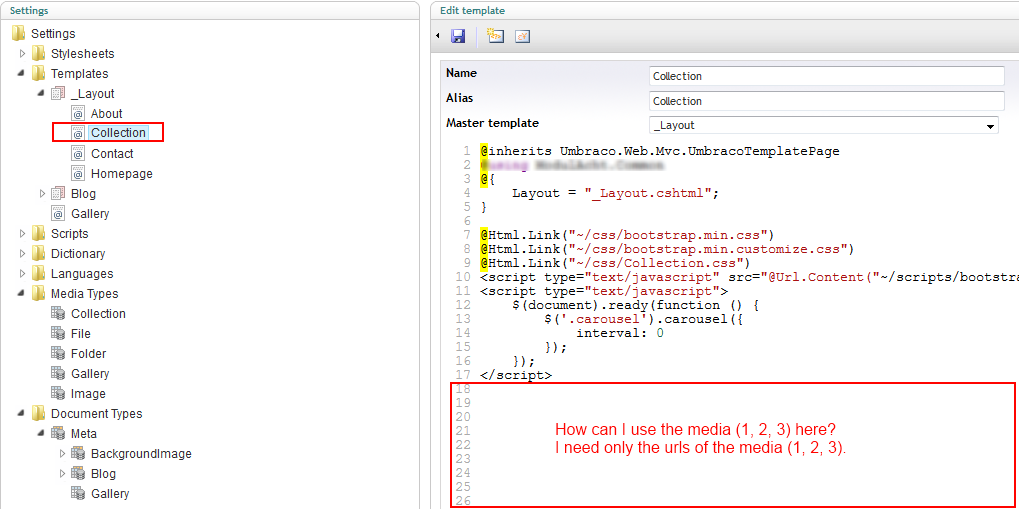Select the Languages label in tree
Screen dimensions: 1019x509
click(82, 274)
